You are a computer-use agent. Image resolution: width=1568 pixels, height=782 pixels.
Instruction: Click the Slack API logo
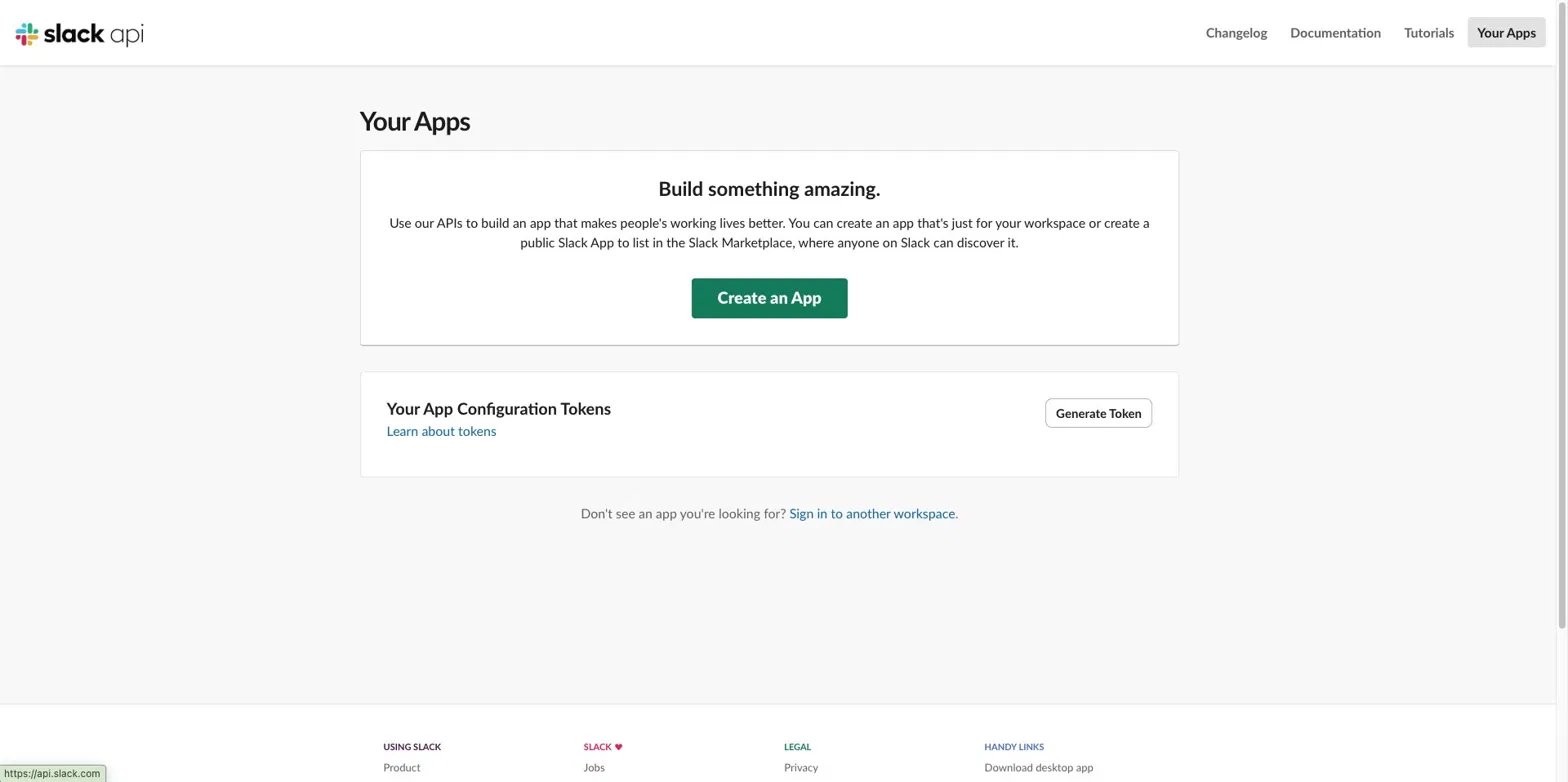tap(80, 34)
